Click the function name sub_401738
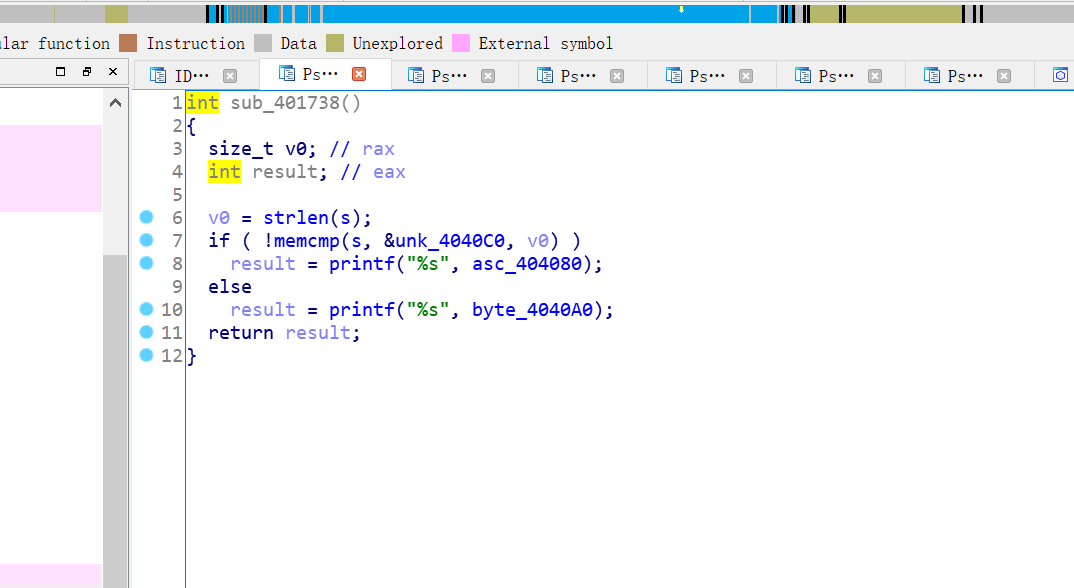Image resolution: width=1074 pixels, height=588 pixels. coord(284,103)
